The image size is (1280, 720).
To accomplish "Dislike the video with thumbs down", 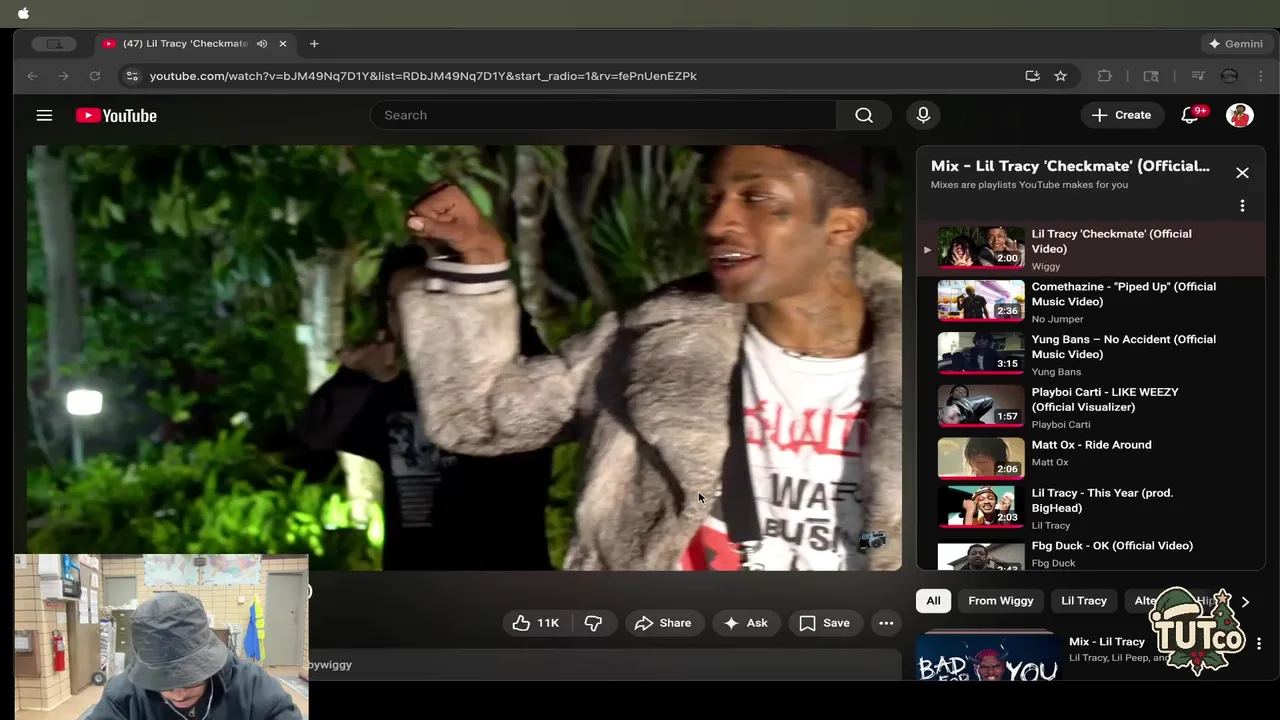I will (593, 623).
